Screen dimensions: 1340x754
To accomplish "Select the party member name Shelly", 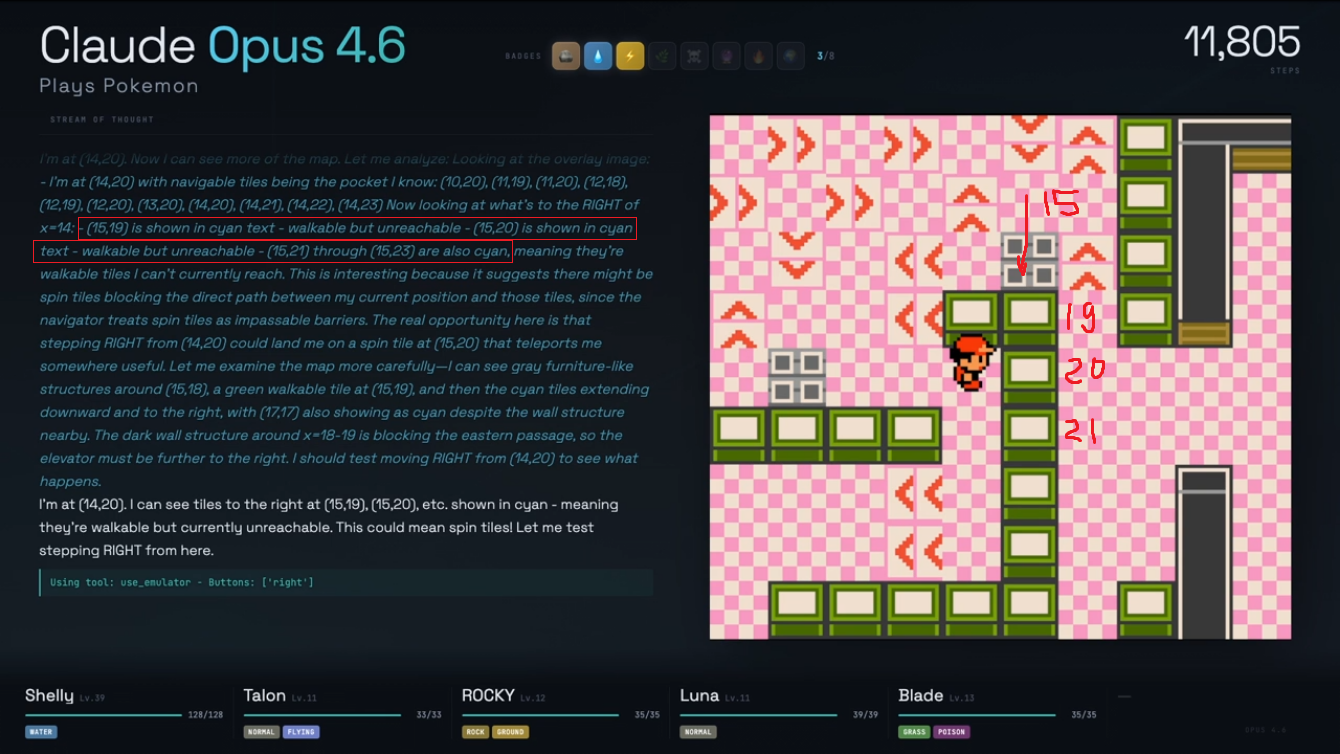I will point(50,696).
